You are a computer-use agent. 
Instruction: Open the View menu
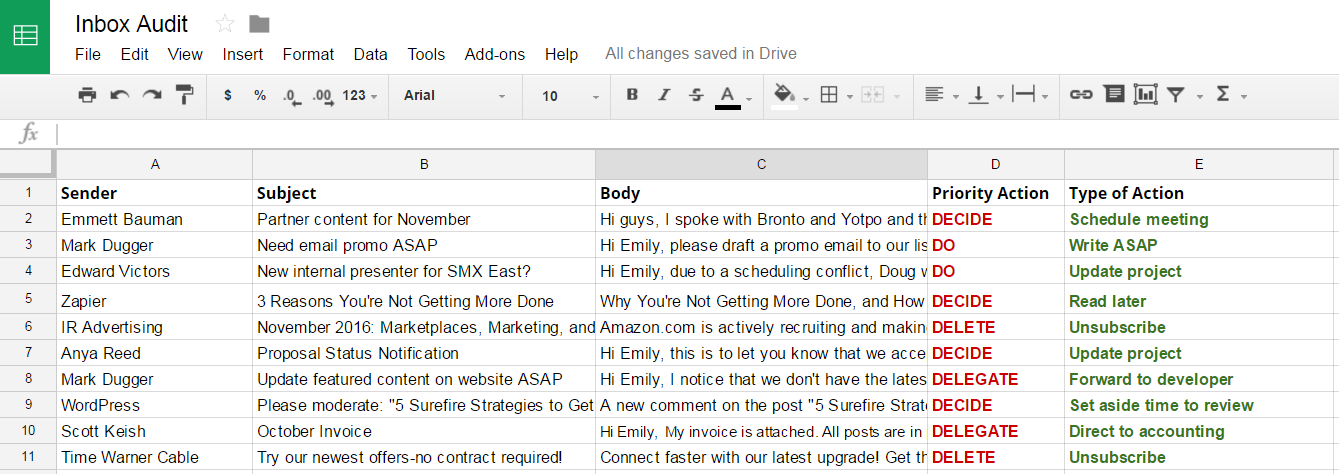click(185, 54)
